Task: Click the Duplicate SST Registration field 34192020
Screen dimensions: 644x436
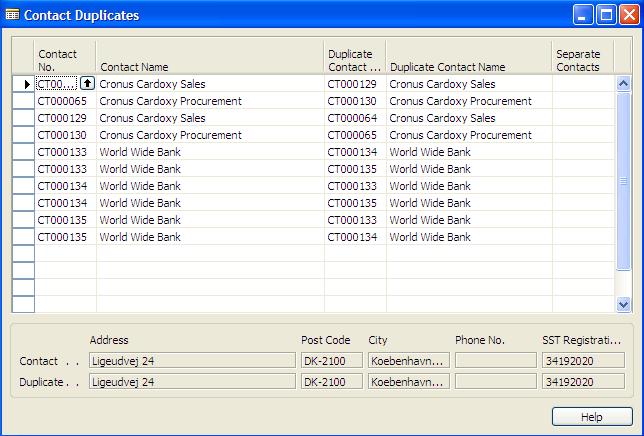Action: click(583, 381)
